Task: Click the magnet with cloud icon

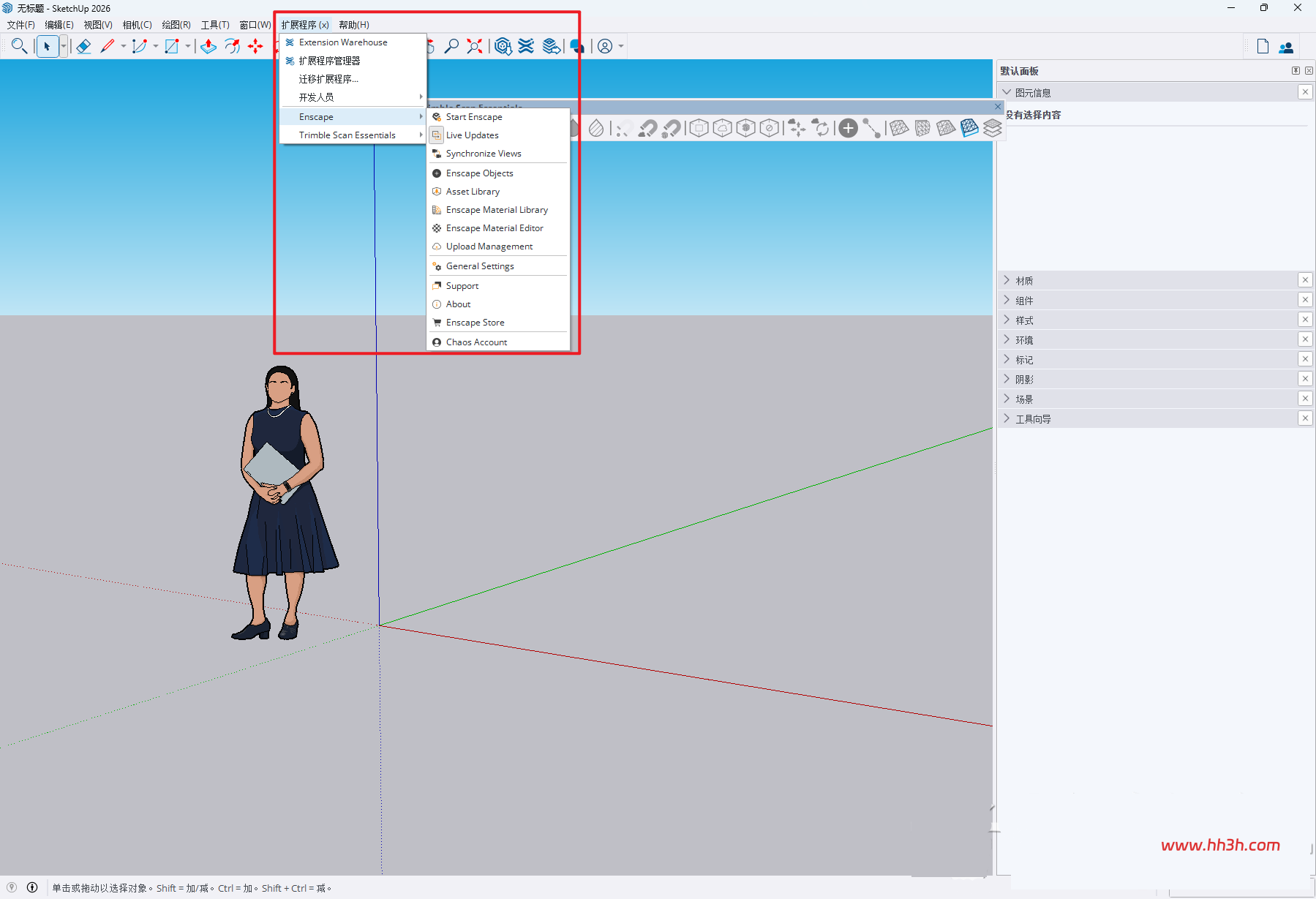Action: tap(647, 128)
